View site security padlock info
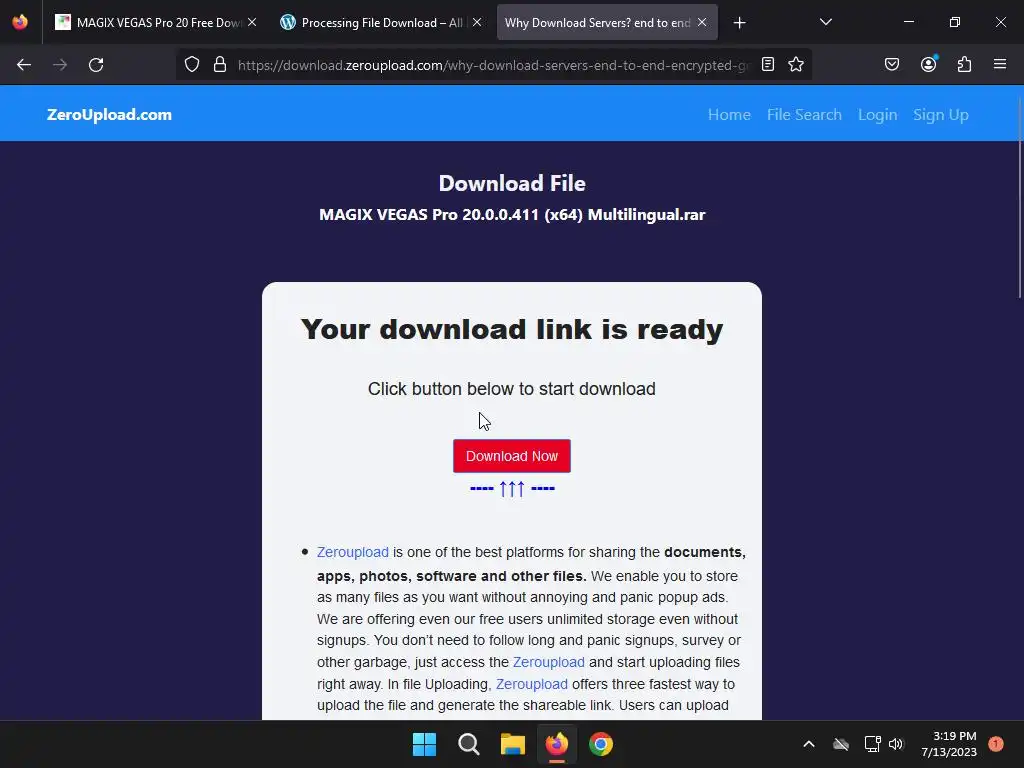Viewport: 1024px width, 768px height. 220,65
